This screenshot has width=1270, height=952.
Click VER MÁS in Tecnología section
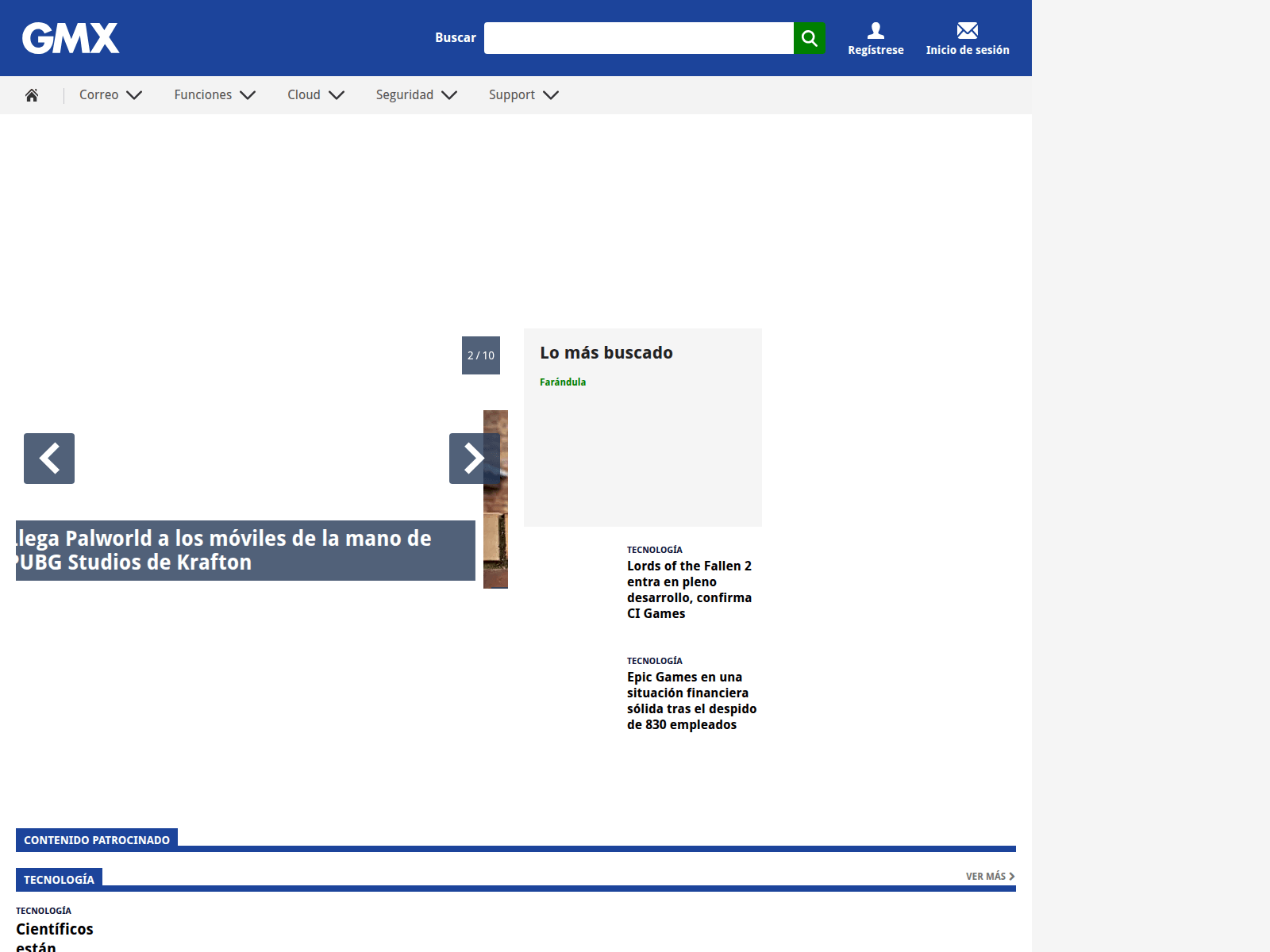990,877
